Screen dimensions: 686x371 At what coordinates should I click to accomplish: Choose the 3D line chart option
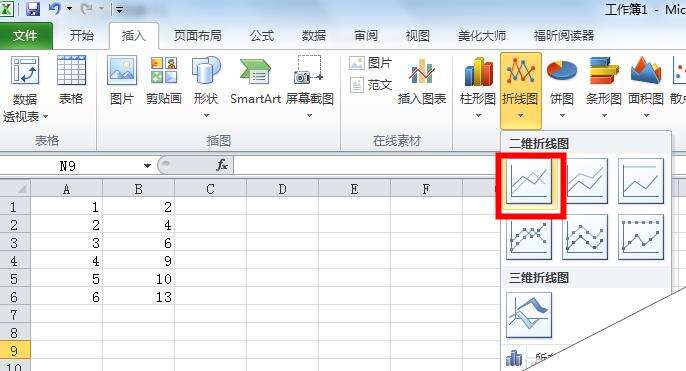click(529, 315)
